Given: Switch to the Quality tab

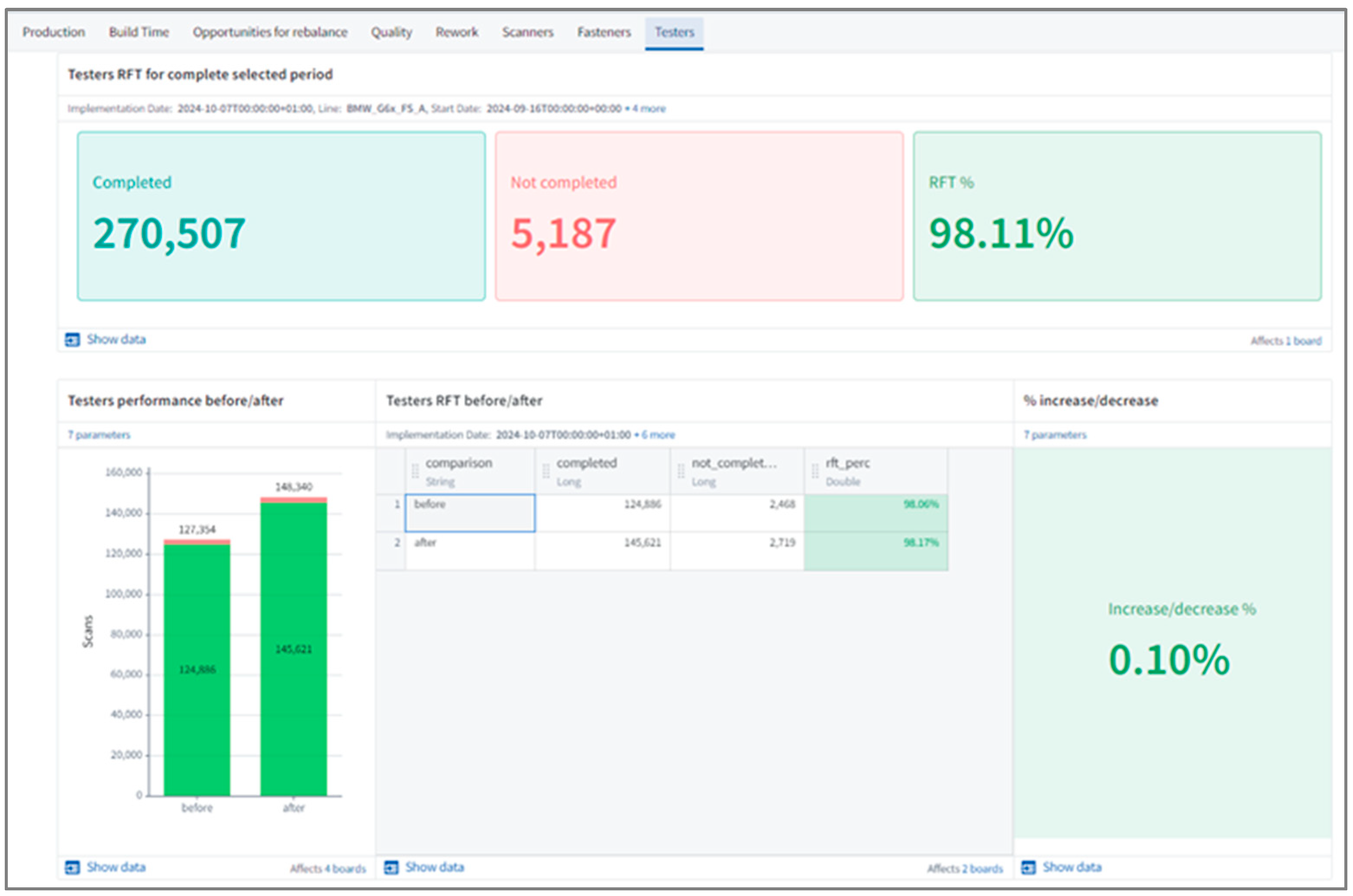Looking at the screenshot, I should point(391,32).
